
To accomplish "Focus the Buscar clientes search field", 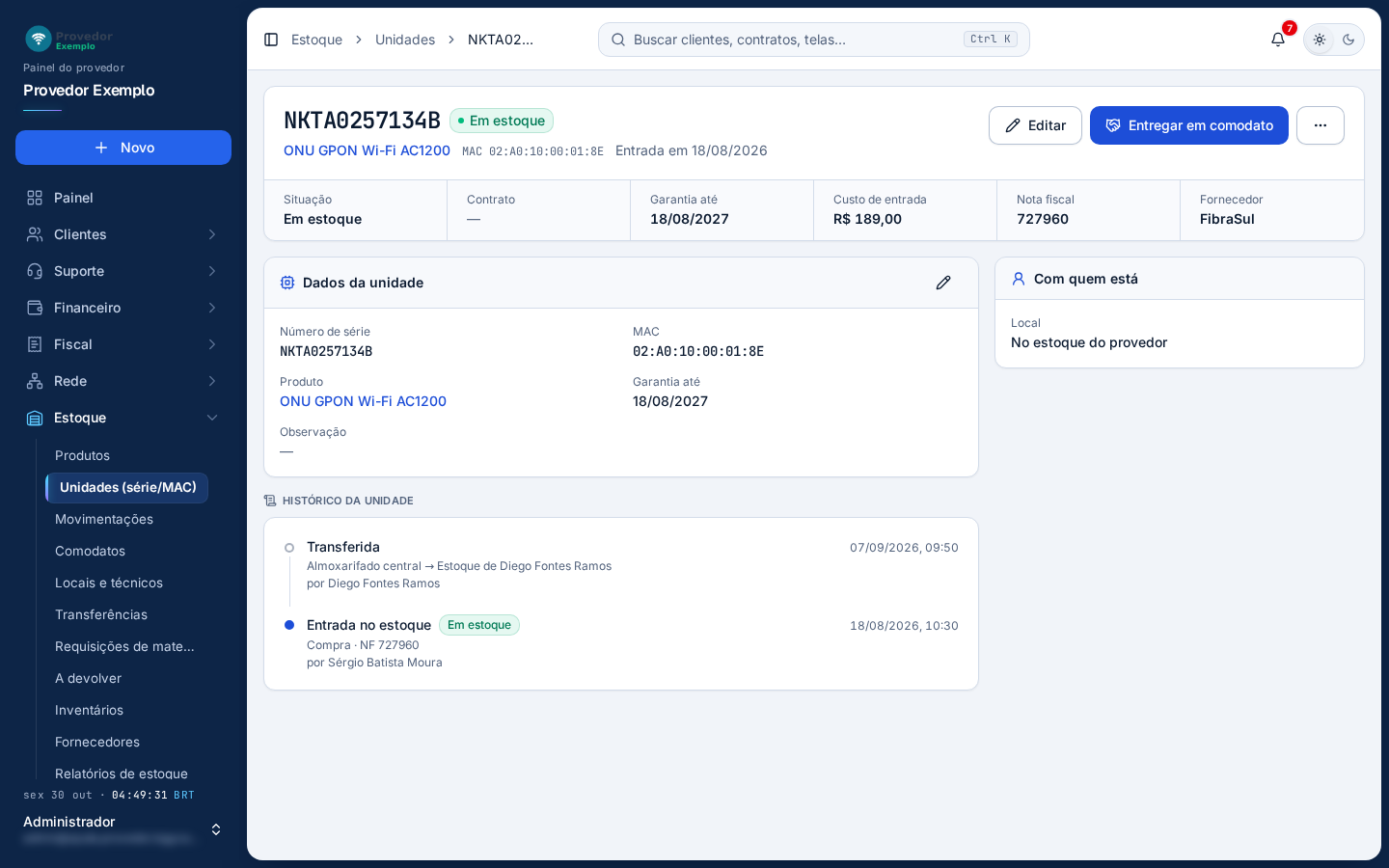I will 814,40.
